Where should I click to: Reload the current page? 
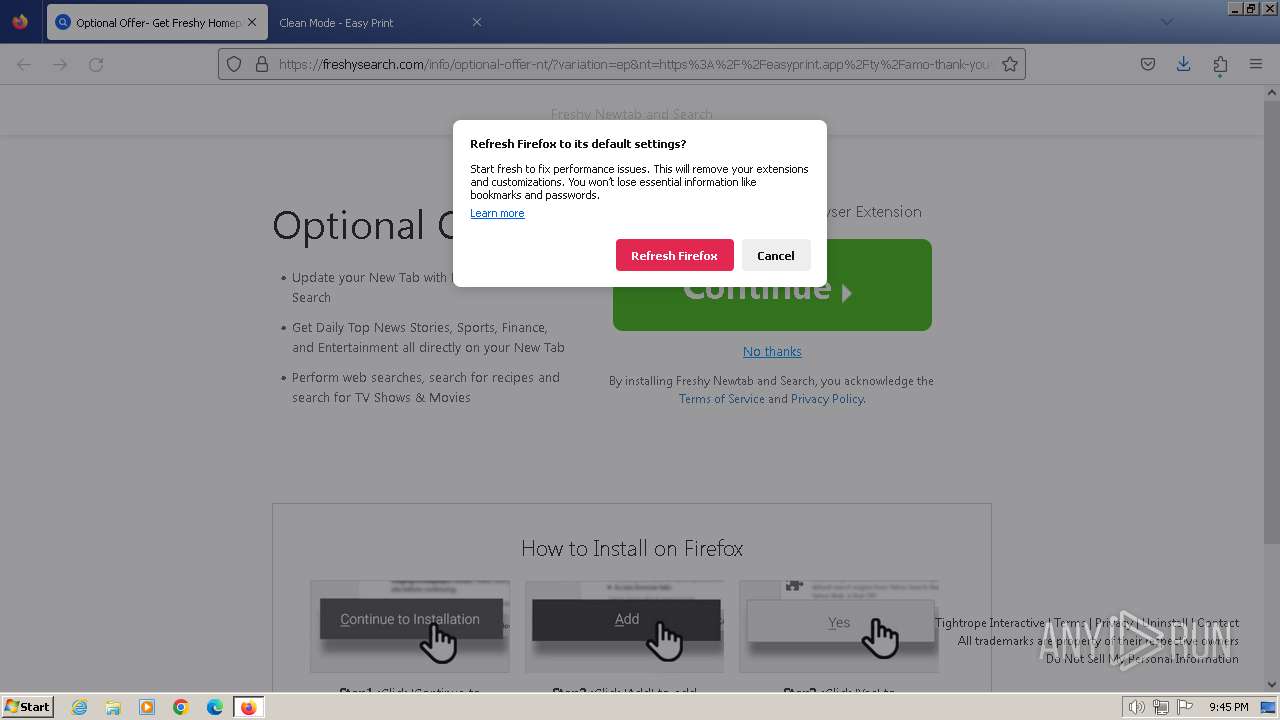(x=96, y=64)
